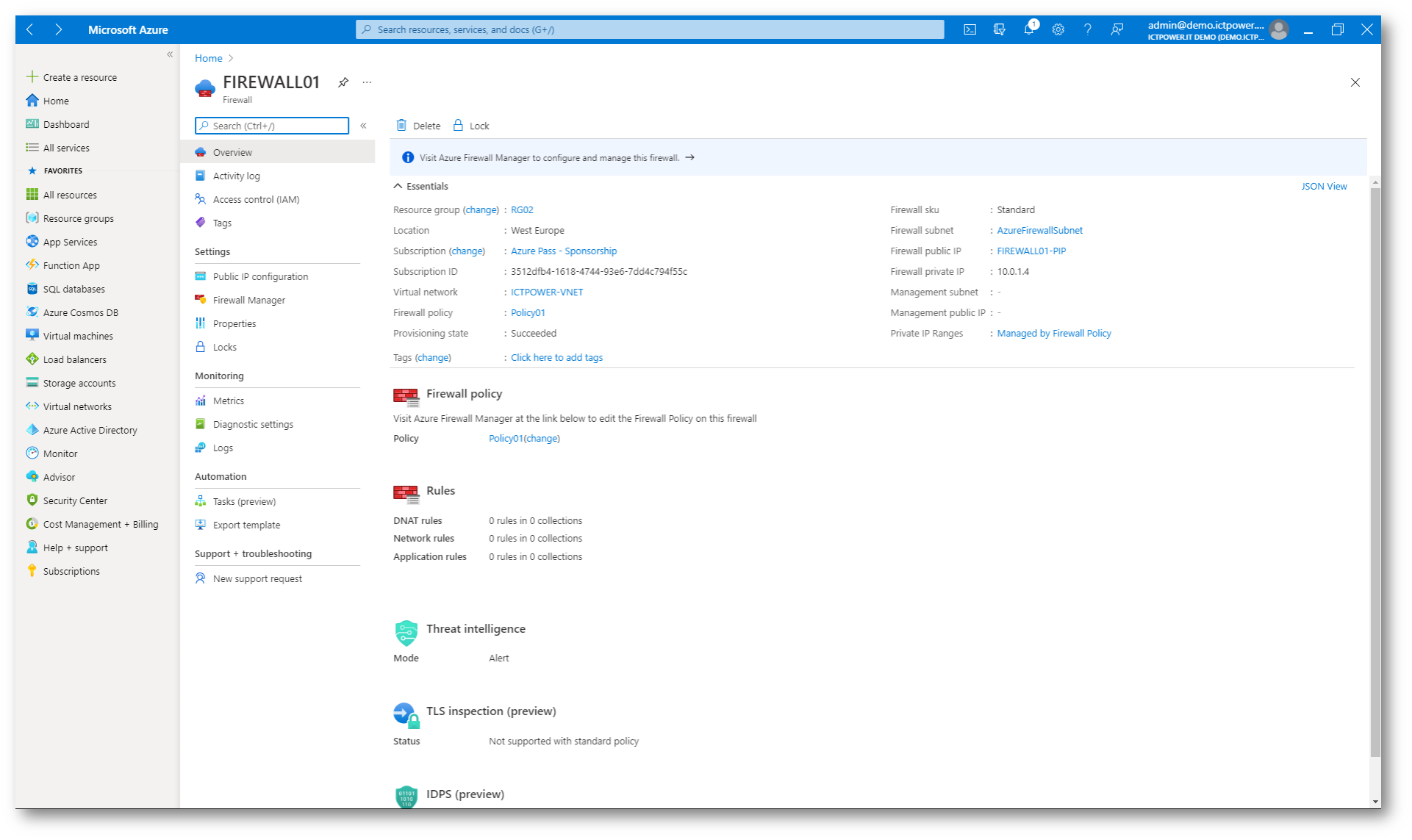Open JSON View link
Viewport: 1412px width, 840px height.
tap(1324, 186)
